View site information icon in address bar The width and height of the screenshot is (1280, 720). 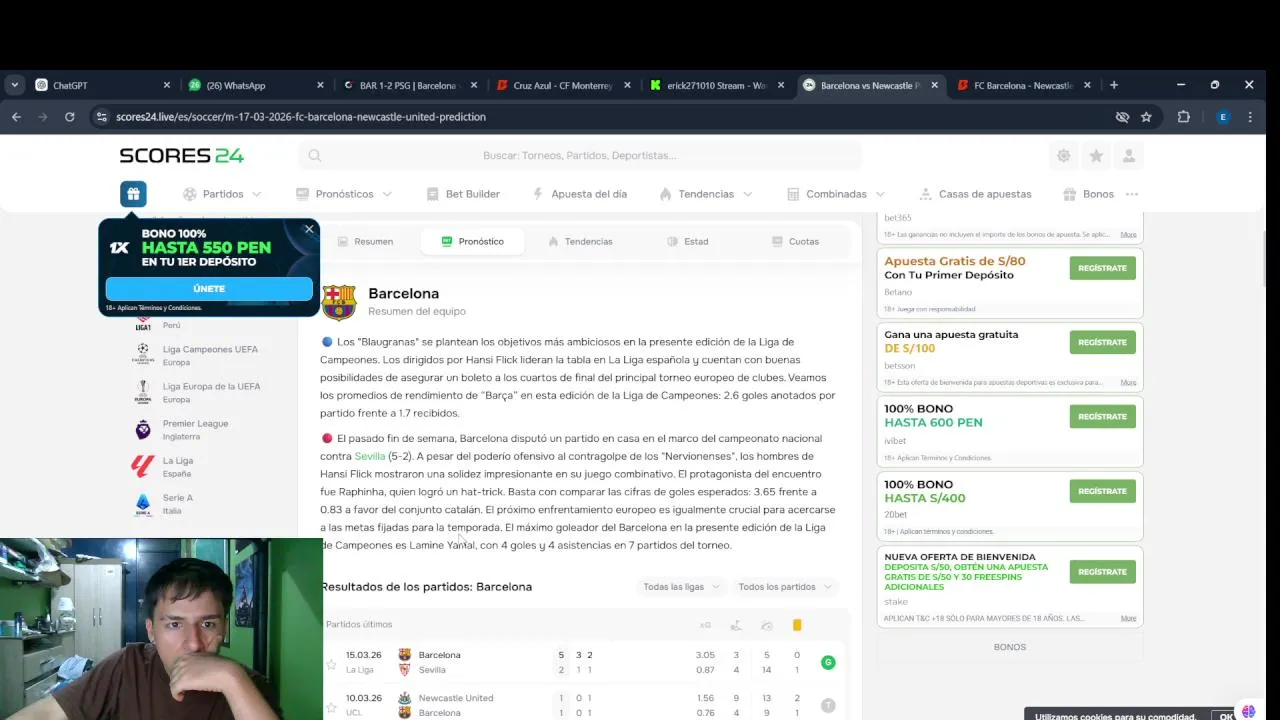[x=101, y=117]
